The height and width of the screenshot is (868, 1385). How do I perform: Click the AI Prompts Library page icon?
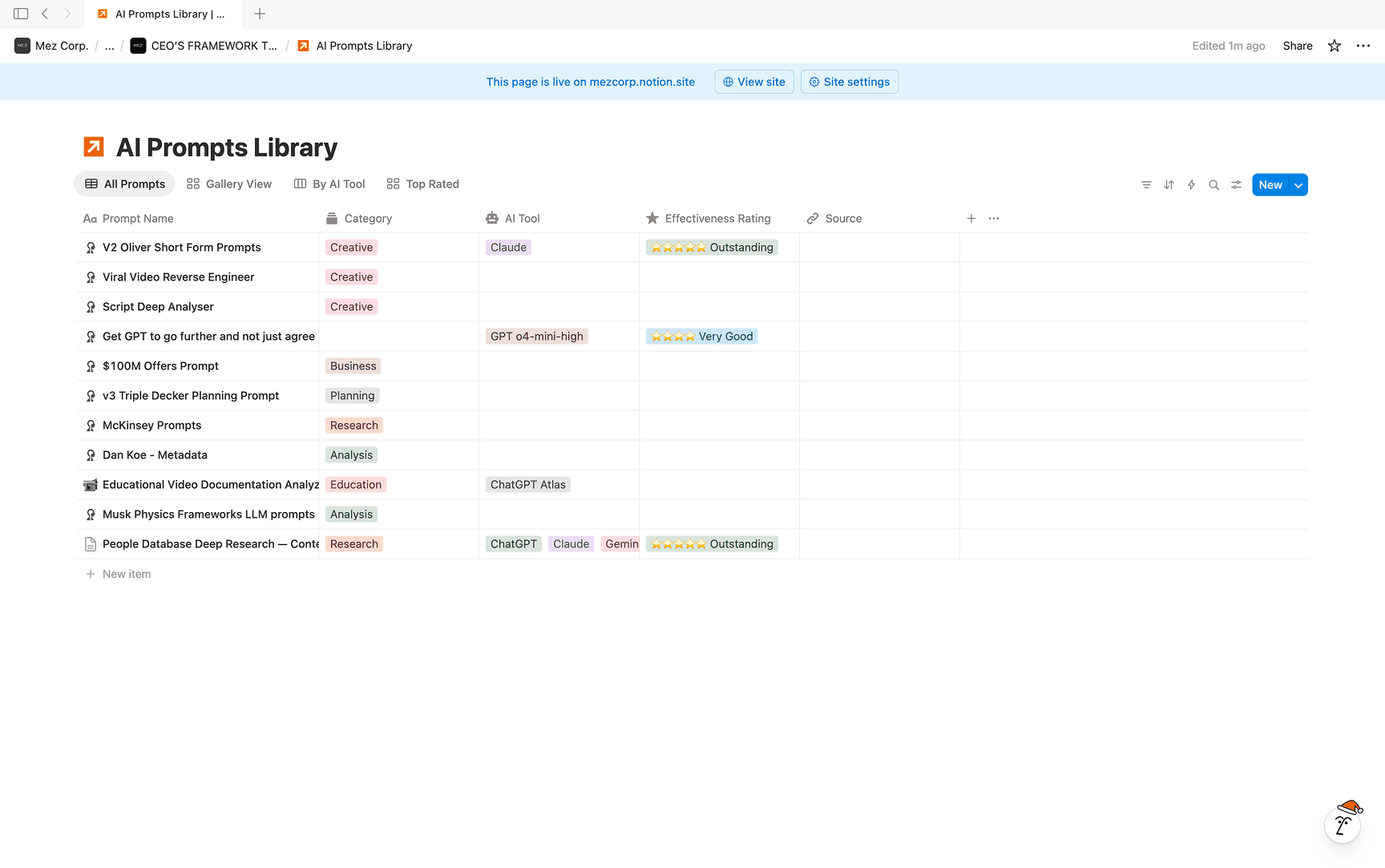(x=94, y=147)
